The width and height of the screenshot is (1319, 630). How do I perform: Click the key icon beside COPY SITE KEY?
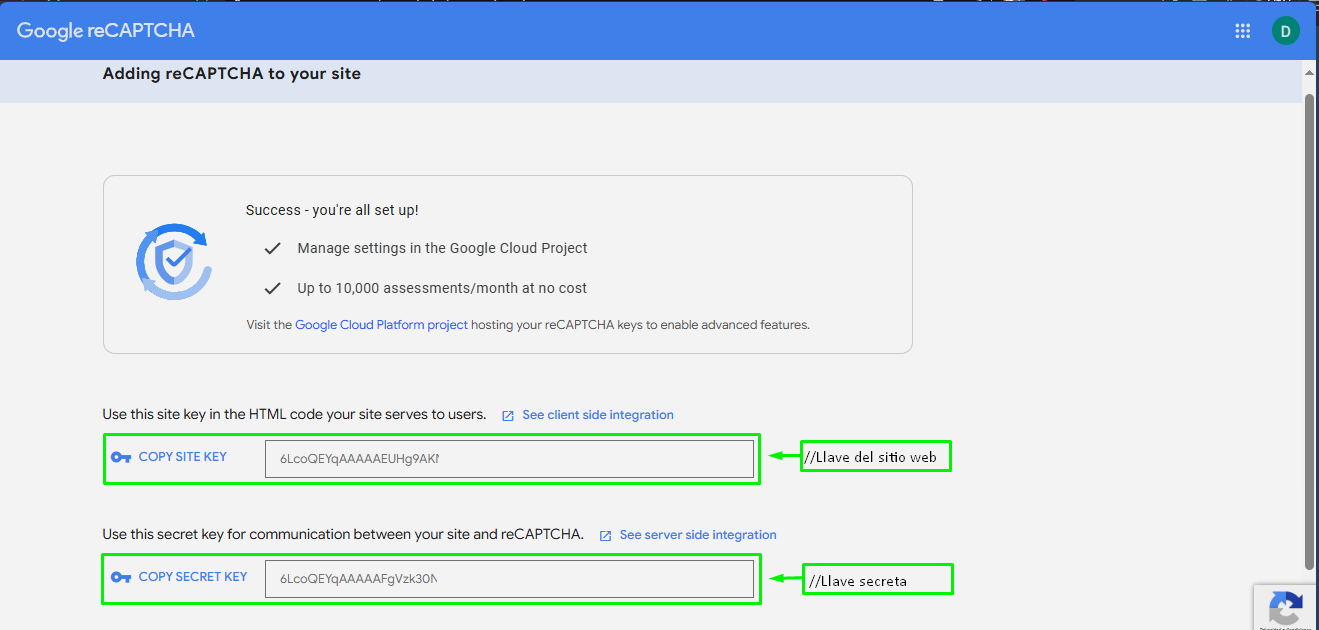tap(121, 458)
